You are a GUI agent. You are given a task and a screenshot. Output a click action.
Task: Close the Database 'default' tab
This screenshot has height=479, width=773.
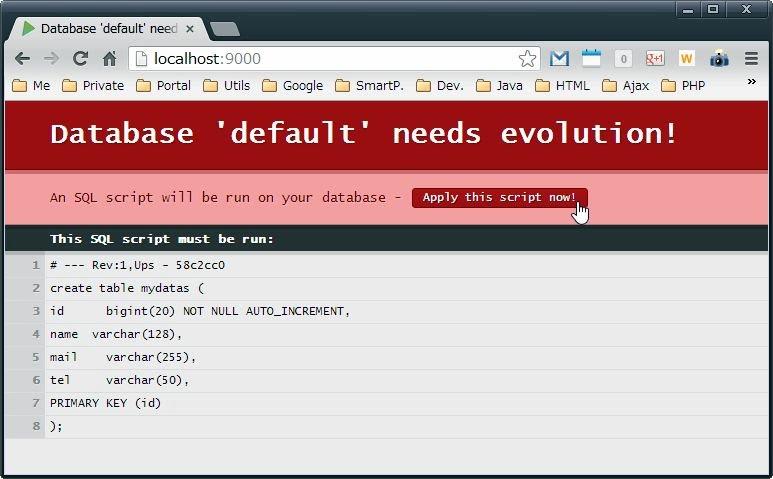click(x=190, y=29)
